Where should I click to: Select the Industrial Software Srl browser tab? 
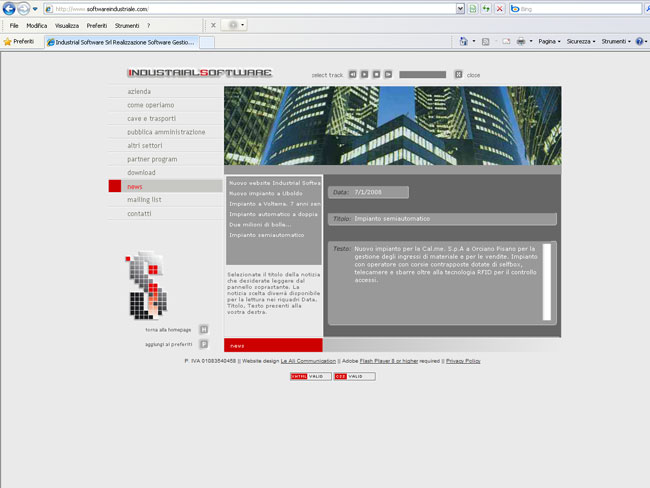click(x=121, y=42)
